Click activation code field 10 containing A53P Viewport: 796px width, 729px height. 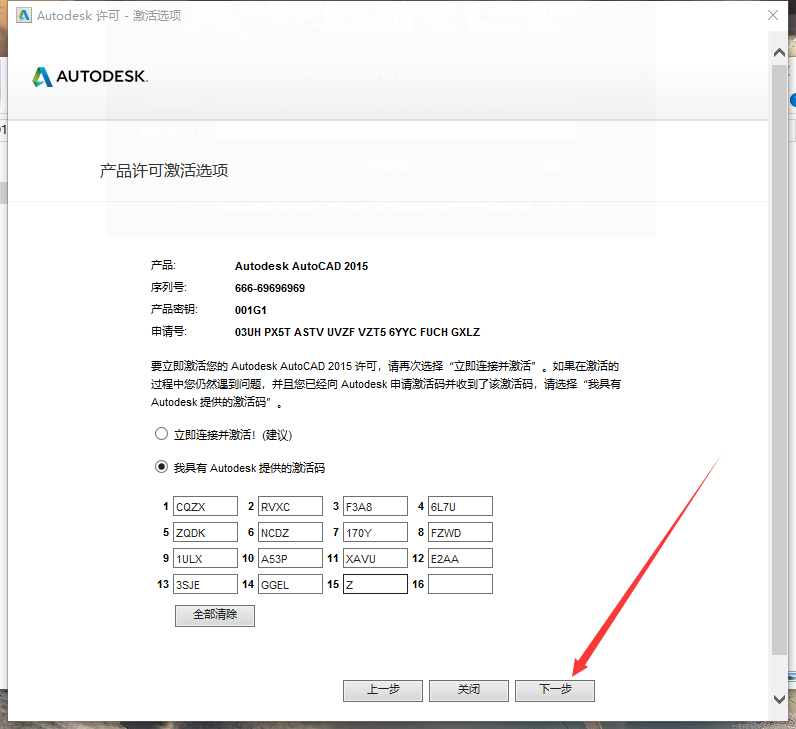[x=290, y=558]
